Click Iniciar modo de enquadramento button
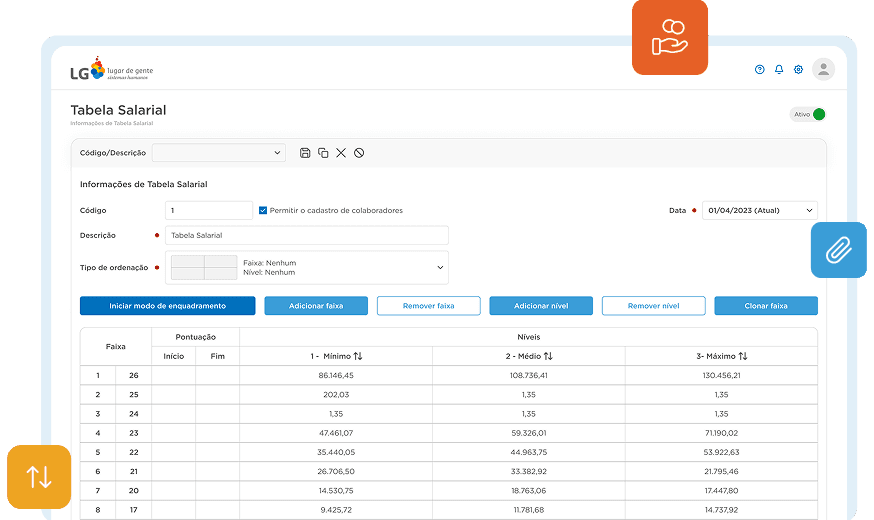Image resolution: width=874 pixels, height=520 pixels. pyautogui.click(x=167, y=306)
